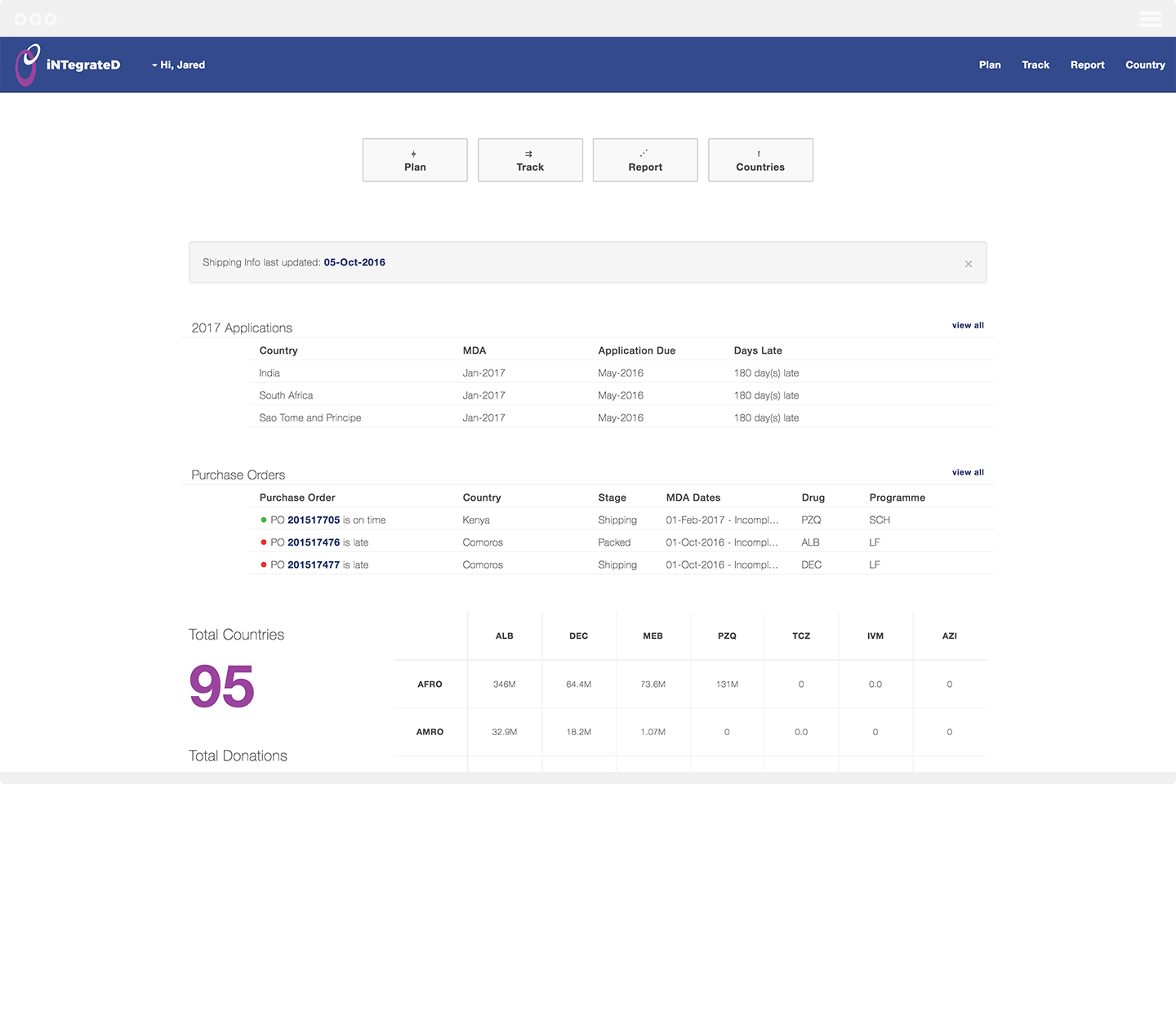This screenshot has width=1176, height=1026.
Task: View all 2017 Applications
Action: point(968,325)
